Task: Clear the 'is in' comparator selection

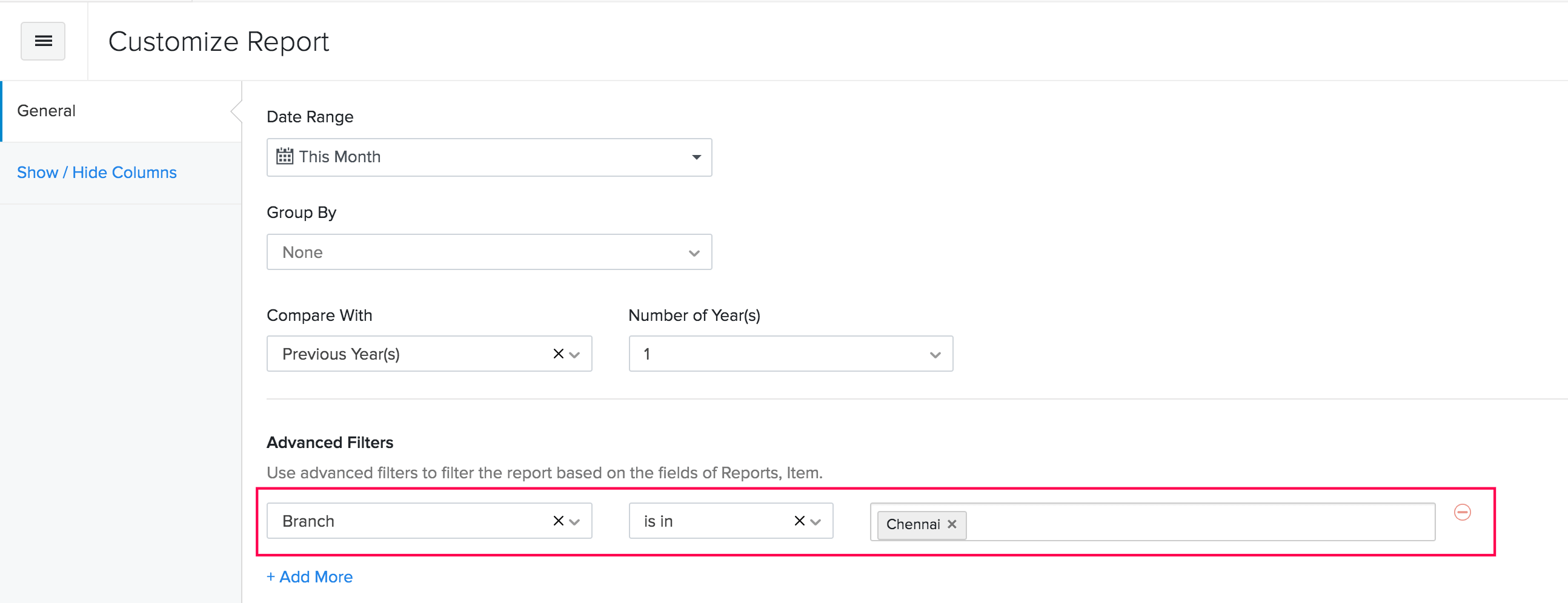Action: click(x=799, y=521)
